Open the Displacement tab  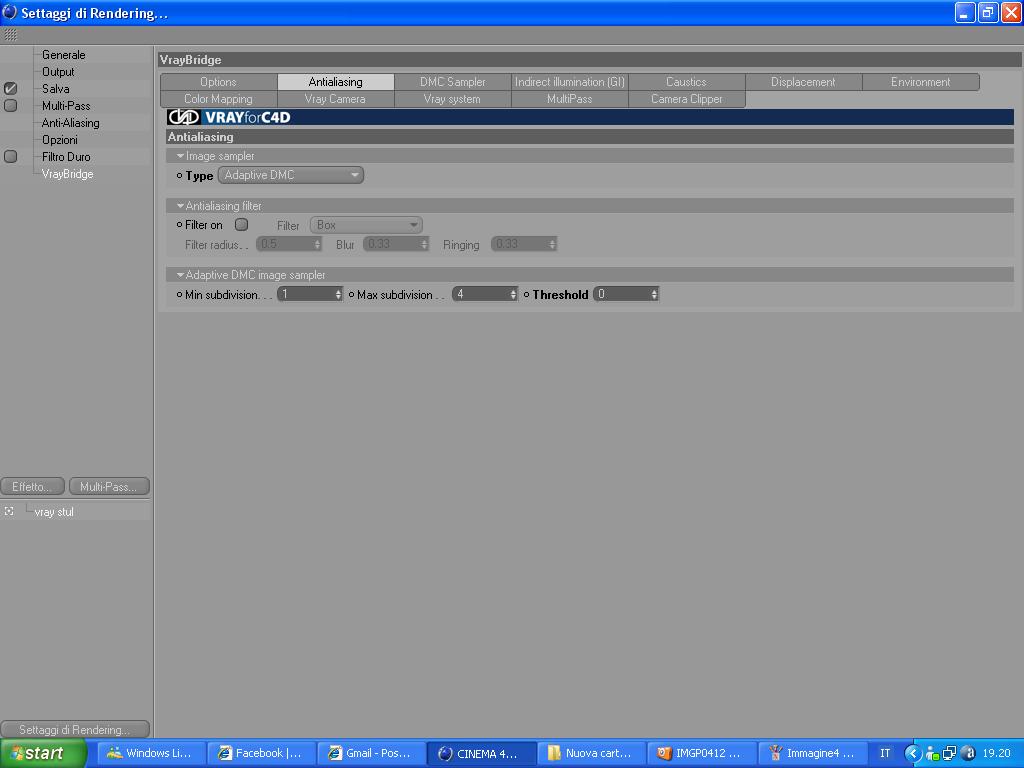pyautogui.click(x=803, y=82)
